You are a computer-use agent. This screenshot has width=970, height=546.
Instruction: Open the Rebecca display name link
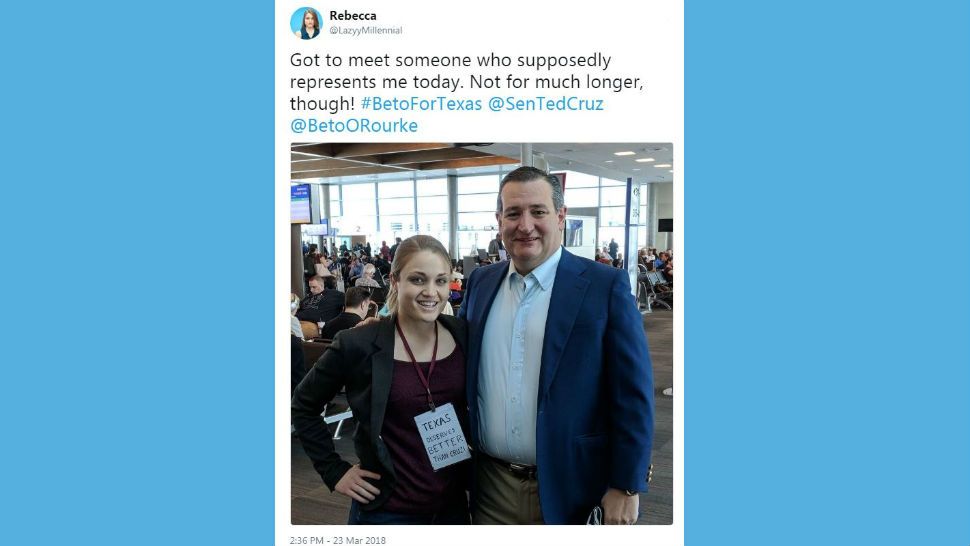click(353, 15)
